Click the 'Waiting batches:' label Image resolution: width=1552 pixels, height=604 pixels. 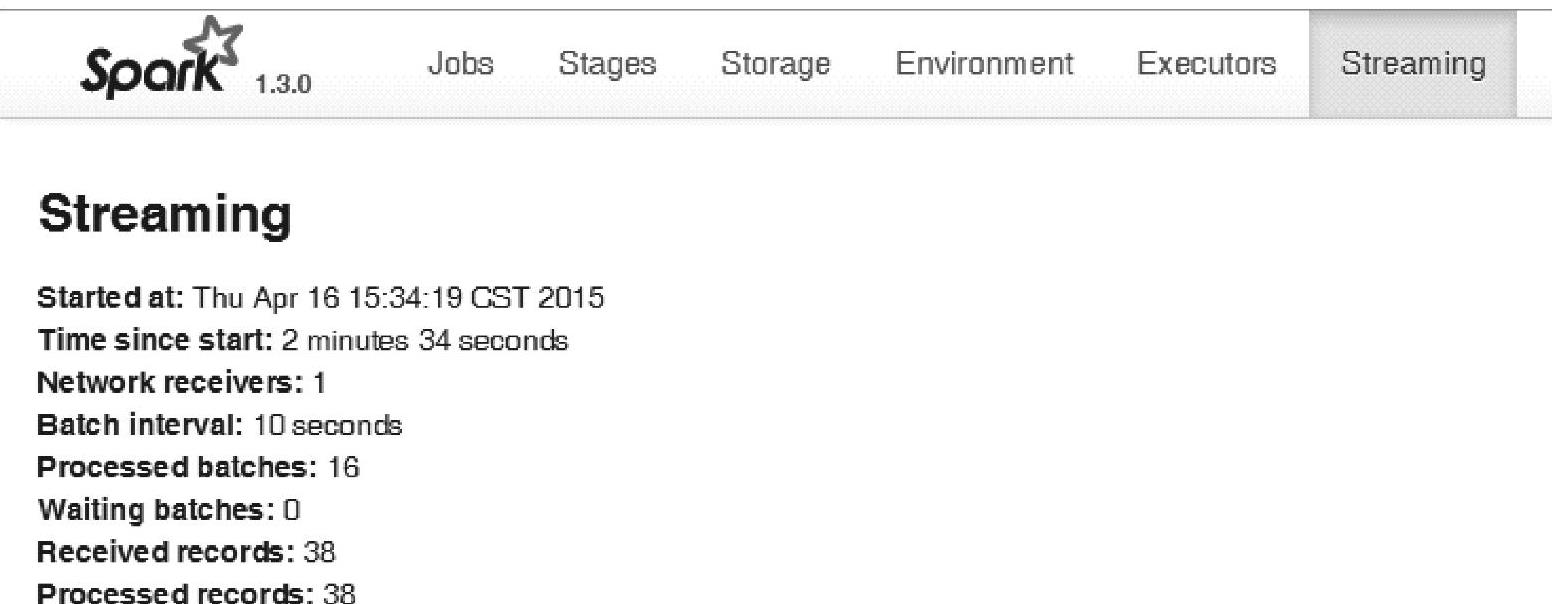point(156,510)
